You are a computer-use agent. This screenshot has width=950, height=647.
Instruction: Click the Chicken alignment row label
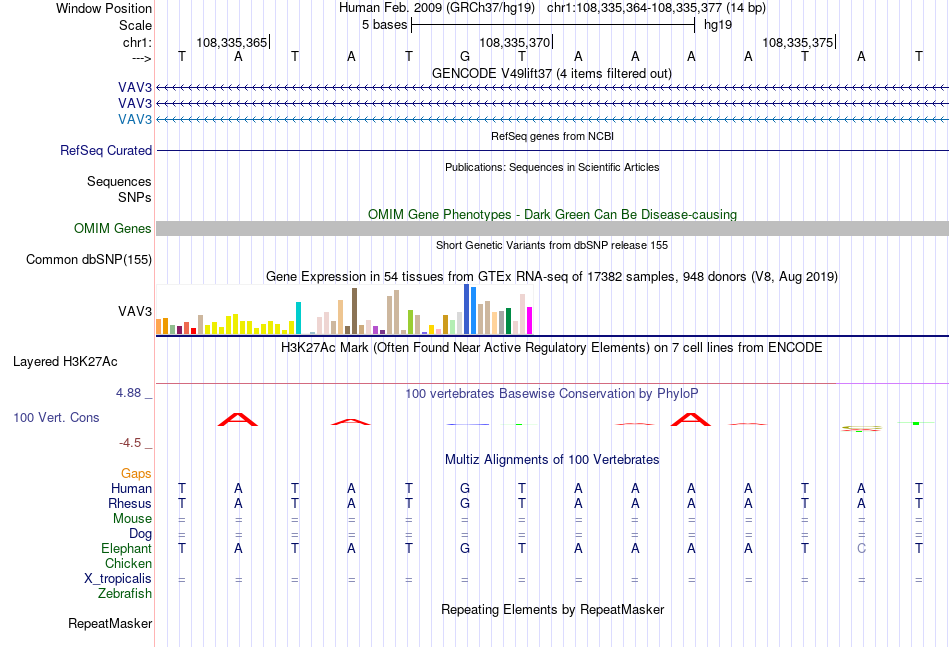pyautogui.click(x=128, y=563)
